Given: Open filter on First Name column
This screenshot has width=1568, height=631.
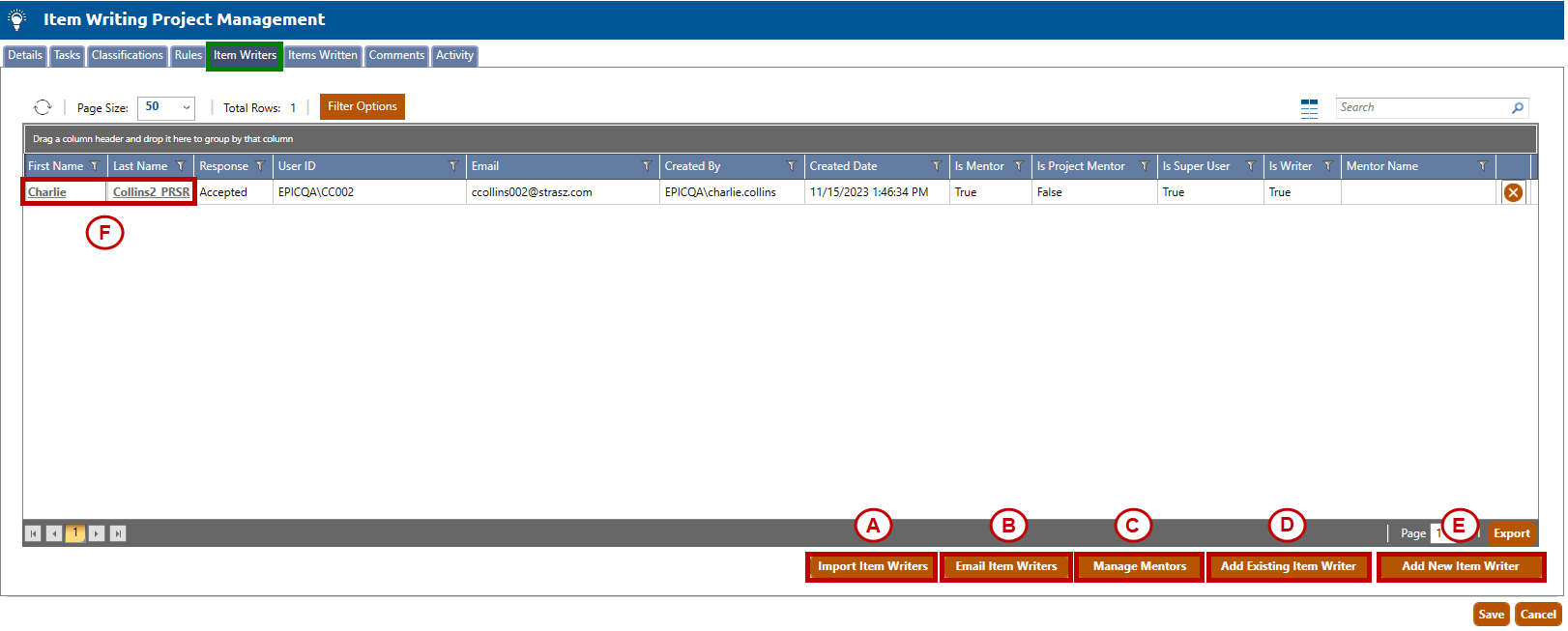Looking at the screenshot, I should point(95,166).
